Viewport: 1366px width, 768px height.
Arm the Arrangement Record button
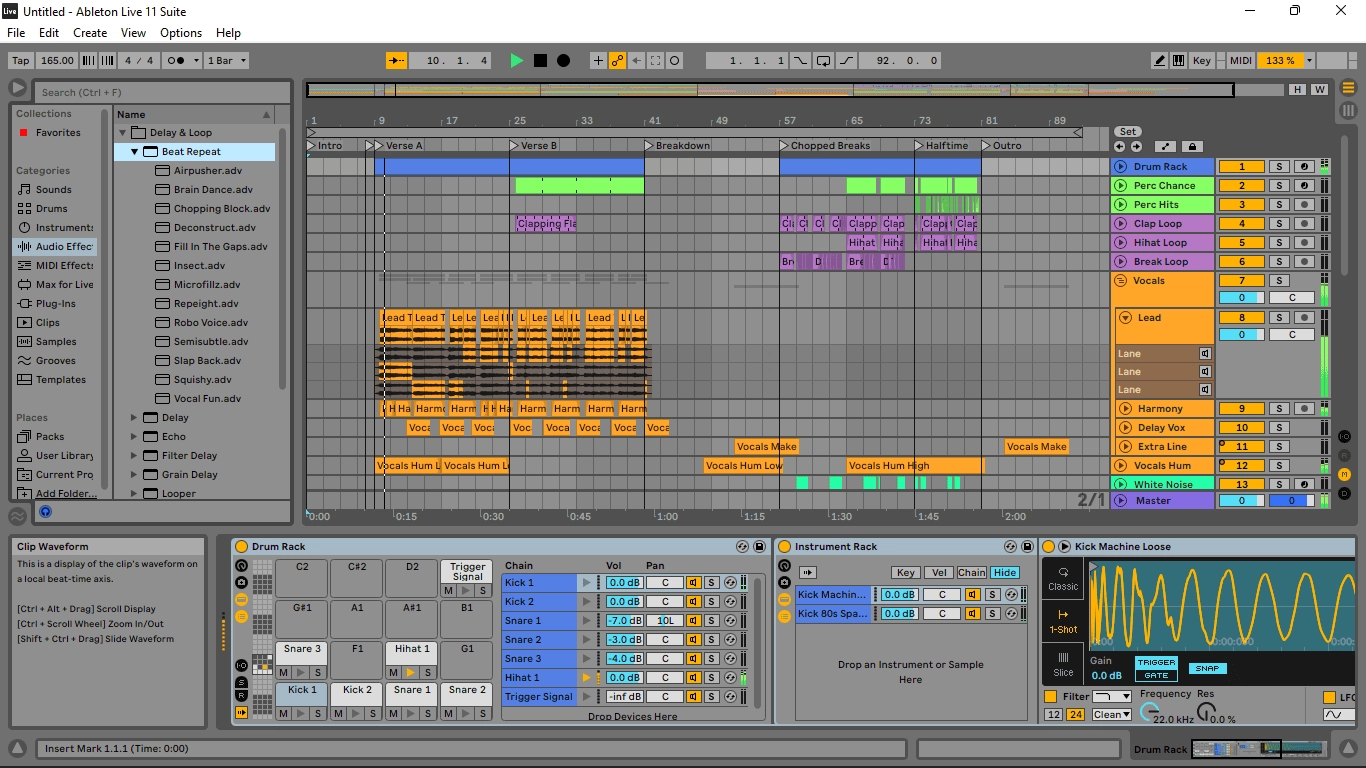click(x=563, y=61)
